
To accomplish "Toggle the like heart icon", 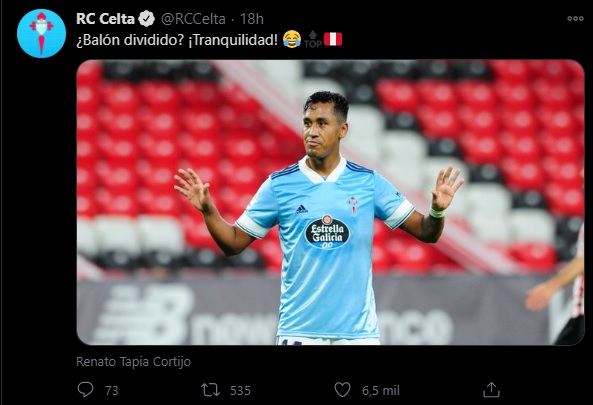I will tap(342, 389).
